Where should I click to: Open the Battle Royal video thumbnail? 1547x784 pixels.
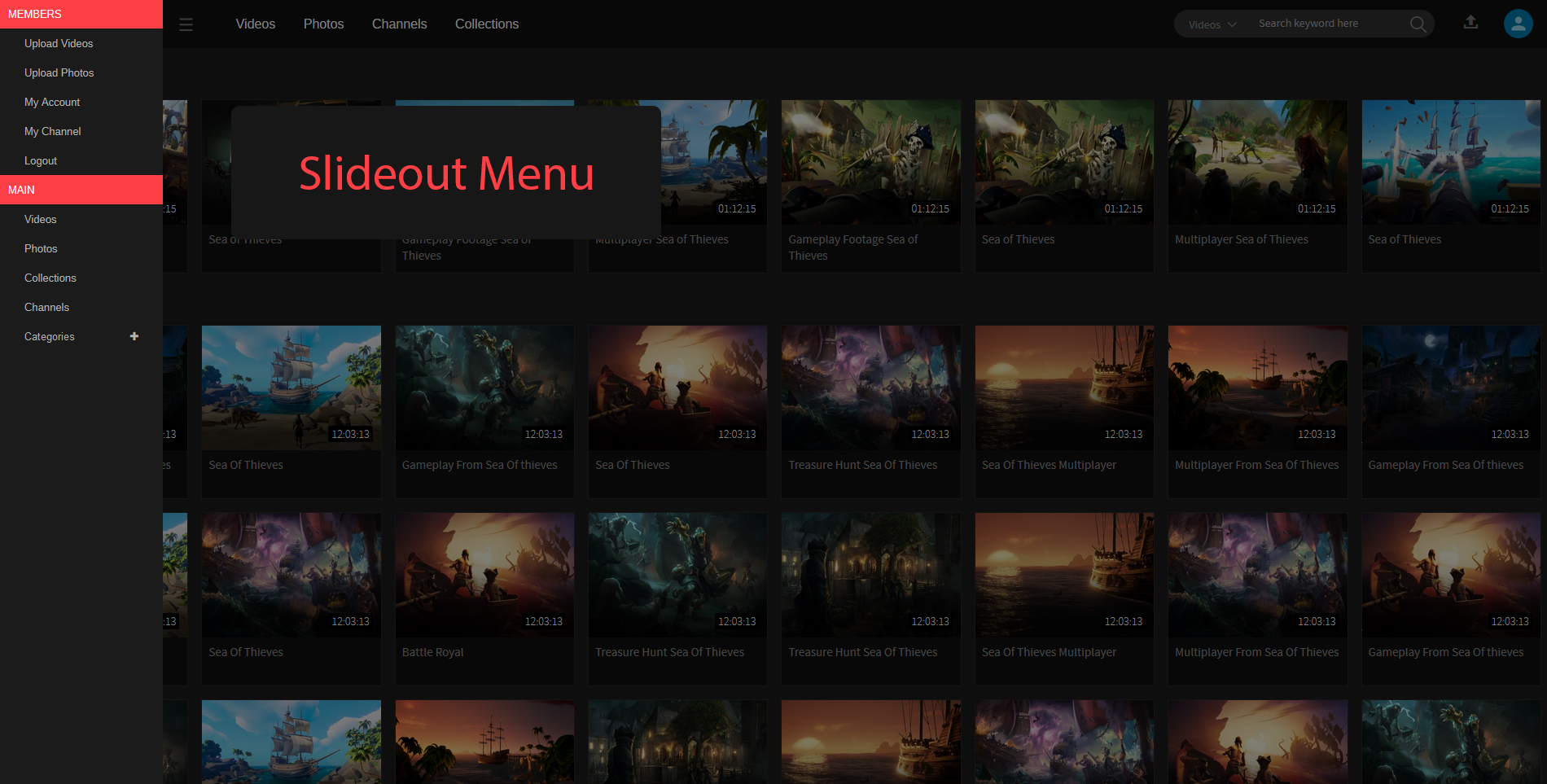484,575
